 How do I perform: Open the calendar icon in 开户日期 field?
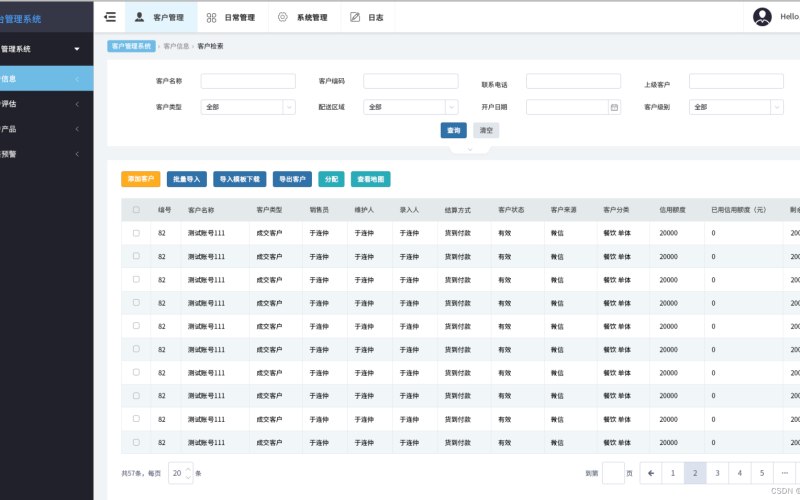pos(614,107)
